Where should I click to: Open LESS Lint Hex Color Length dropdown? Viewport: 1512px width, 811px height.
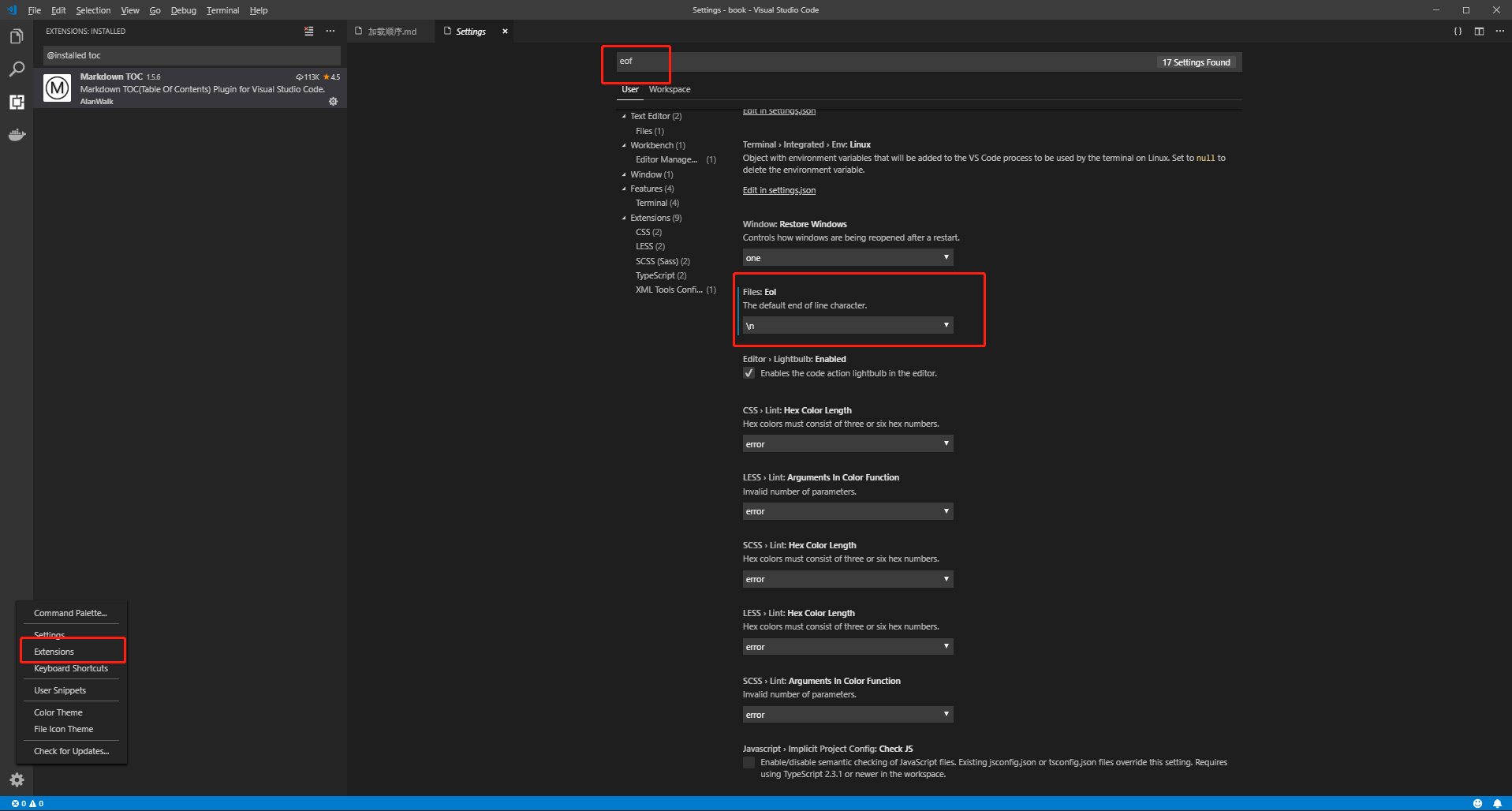(848, 647)
